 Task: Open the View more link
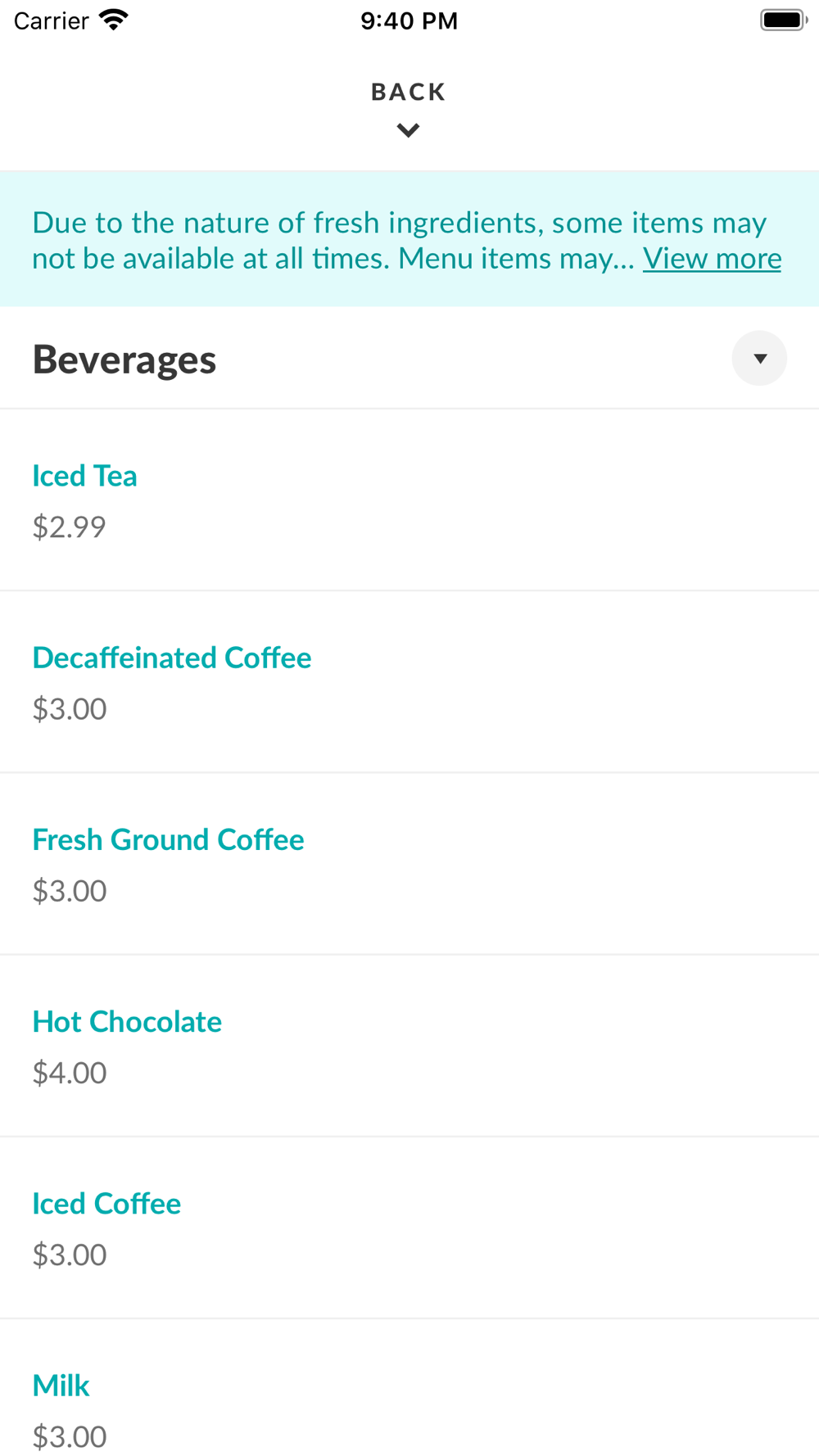tap(712, 259)
